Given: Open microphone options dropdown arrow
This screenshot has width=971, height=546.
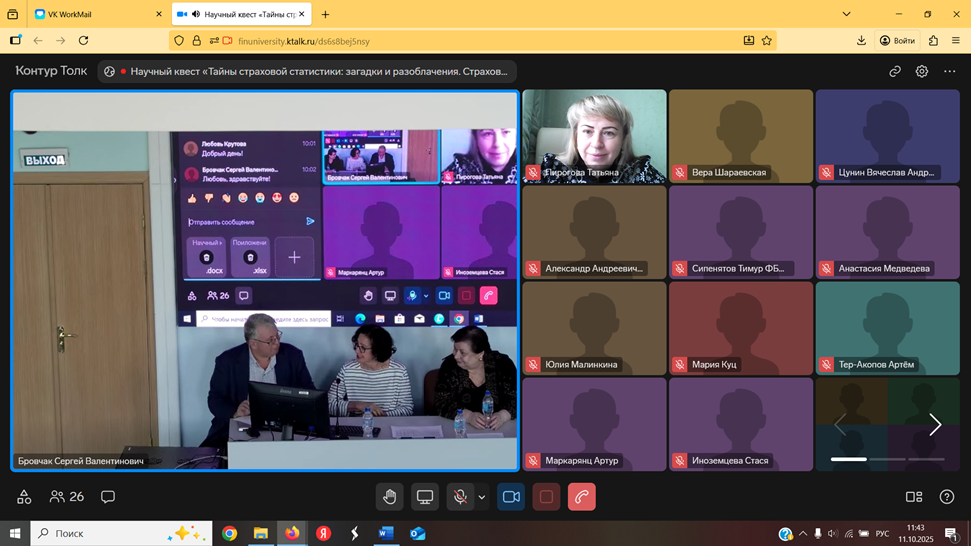Looking at the screenshot, I should tap(482, 497).
